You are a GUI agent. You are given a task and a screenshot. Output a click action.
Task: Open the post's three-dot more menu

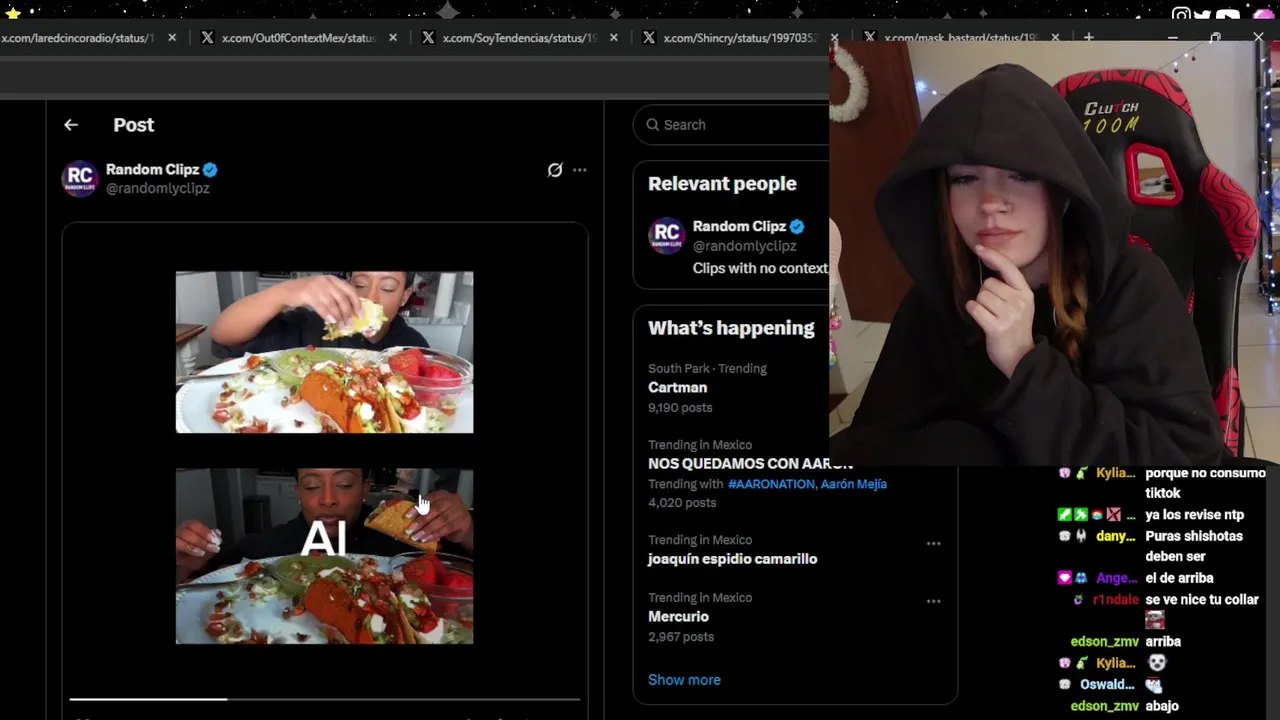coord(579,170)
